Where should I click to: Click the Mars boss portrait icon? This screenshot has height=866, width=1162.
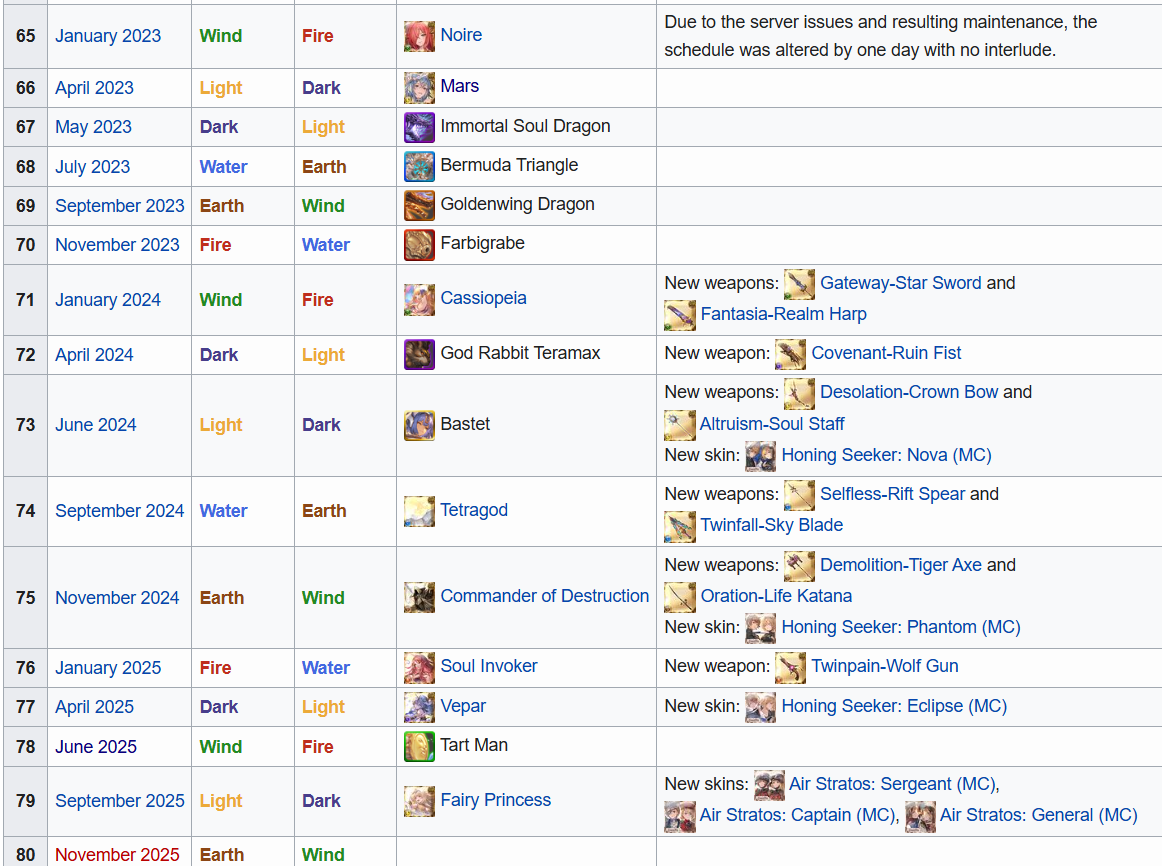coord(419,88)
